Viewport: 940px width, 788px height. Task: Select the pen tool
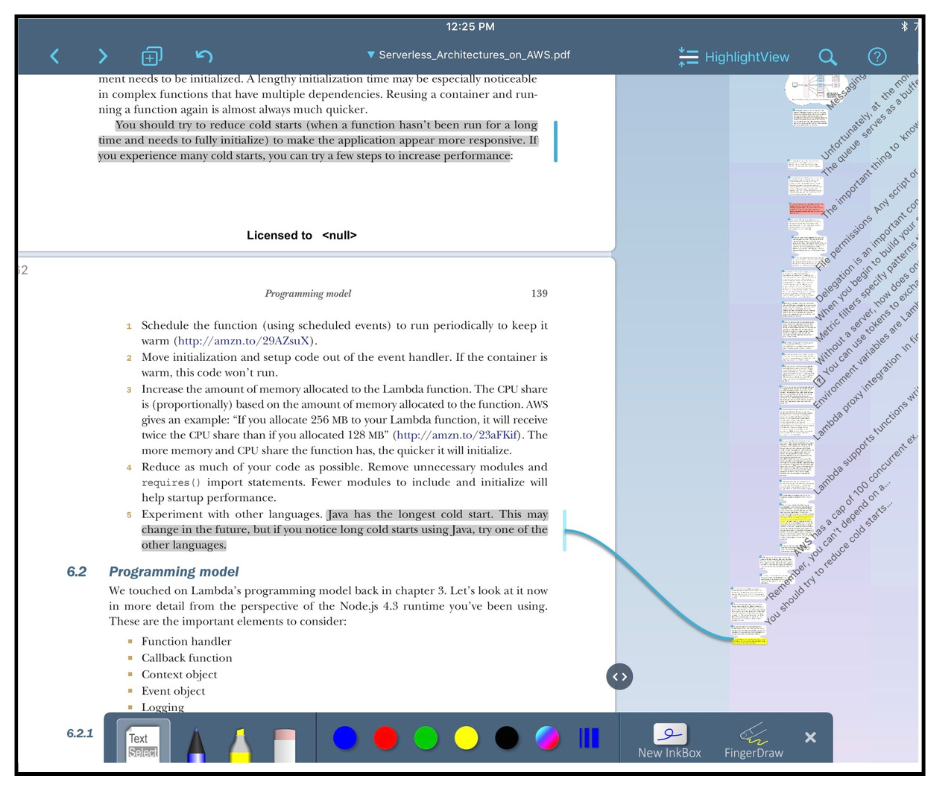click(x=196, y=741)
